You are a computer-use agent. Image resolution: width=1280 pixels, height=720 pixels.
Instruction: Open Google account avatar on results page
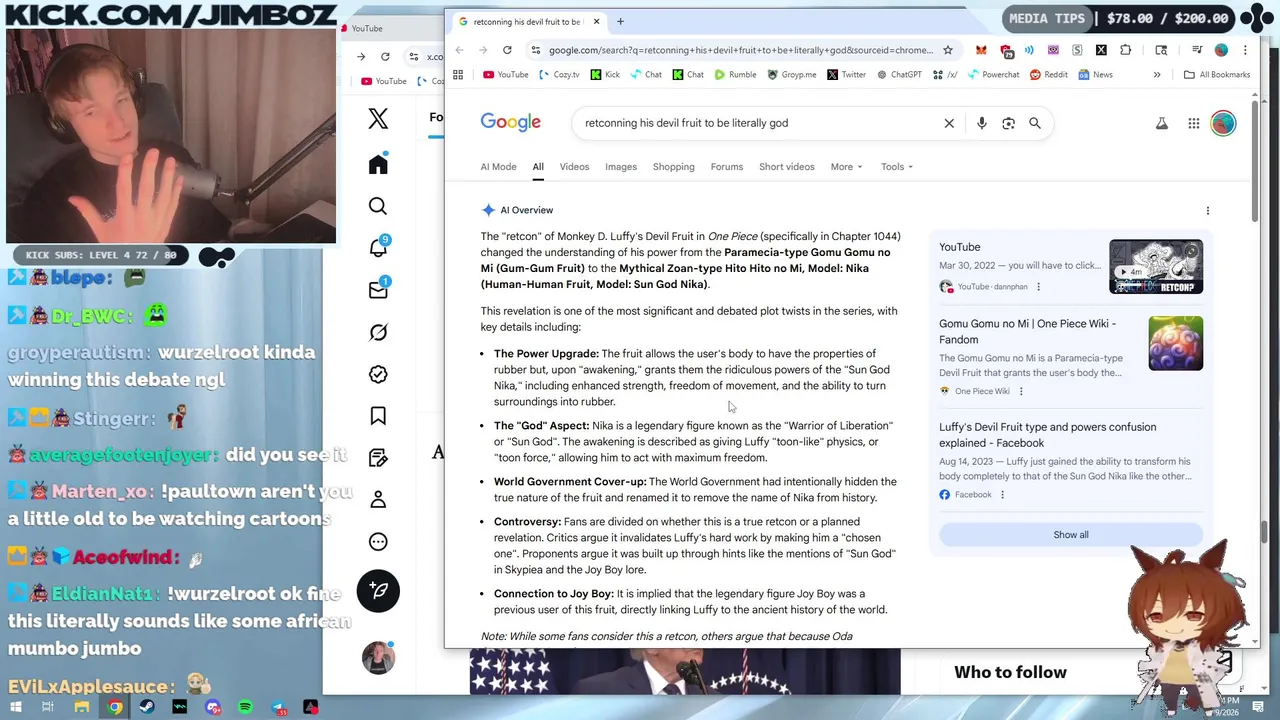[x=1223, y=123]
